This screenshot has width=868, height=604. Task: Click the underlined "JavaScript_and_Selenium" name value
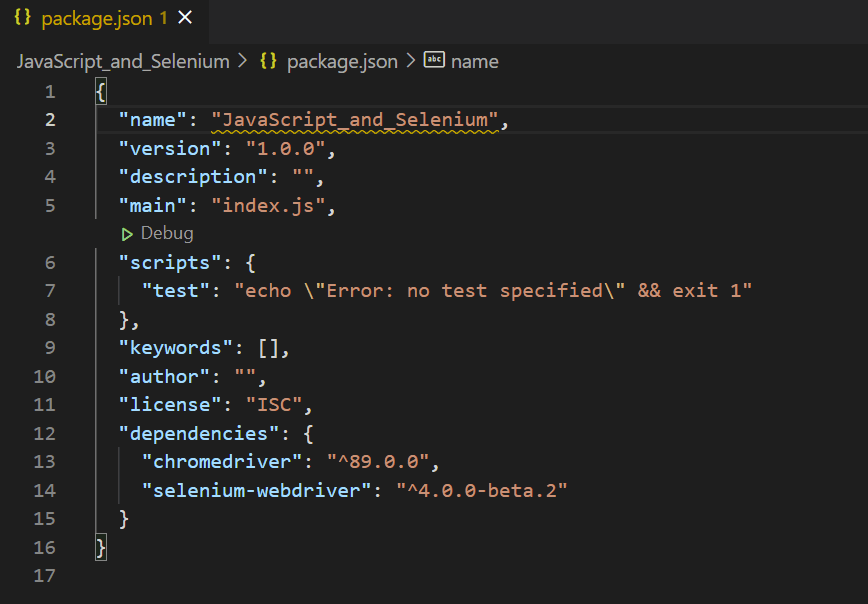pyautogui.click(x=355, y=120)
